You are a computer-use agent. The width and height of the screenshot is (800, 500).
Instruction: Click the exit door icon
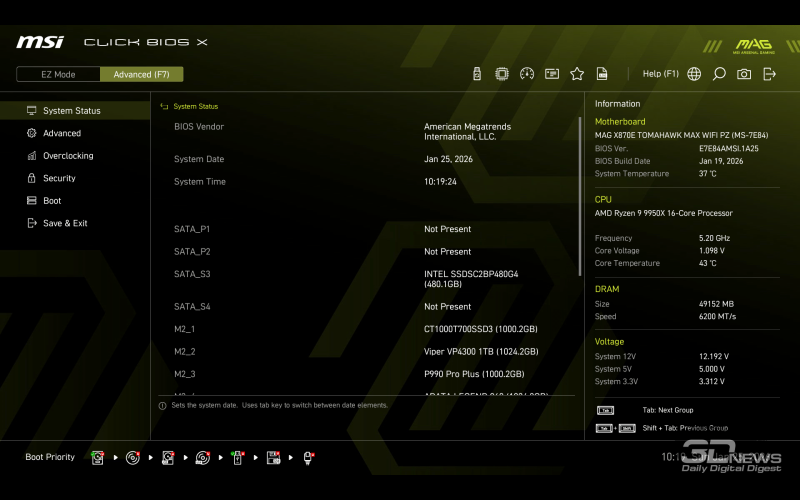point(769,74)
